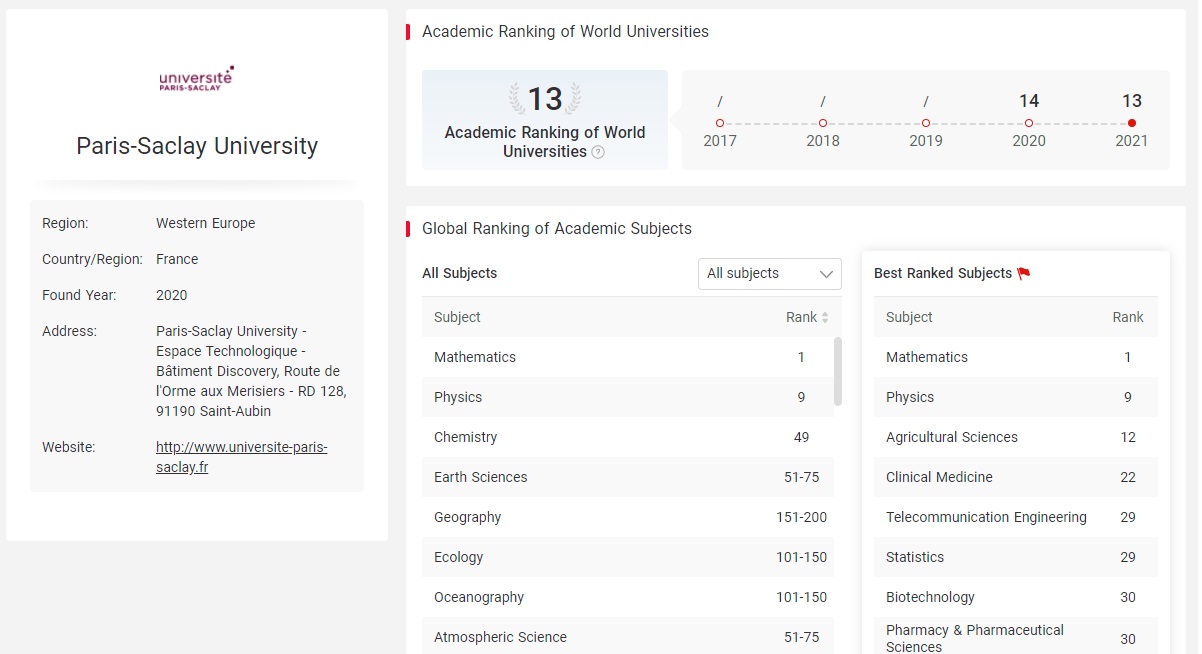
Task: Click the 2019 marker on ranking timeline
Action: point(926,123)
